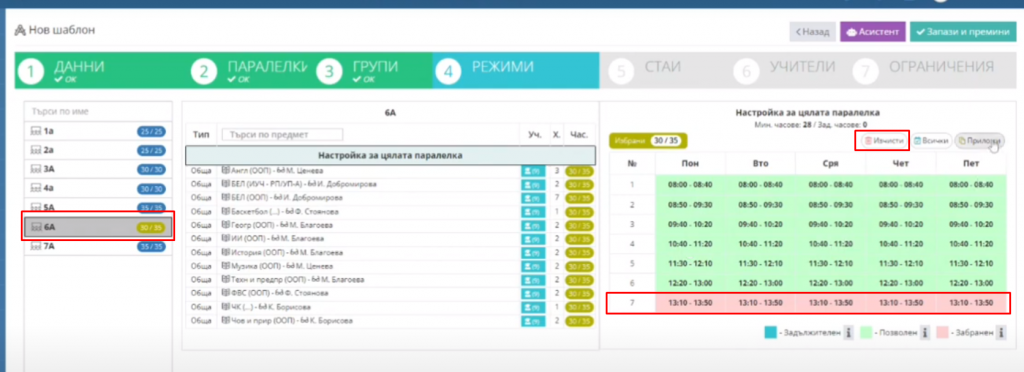Screen dimensions: 1024x372
Task: Go to step 5 СТАИ tab
Action: pos(662,70)
